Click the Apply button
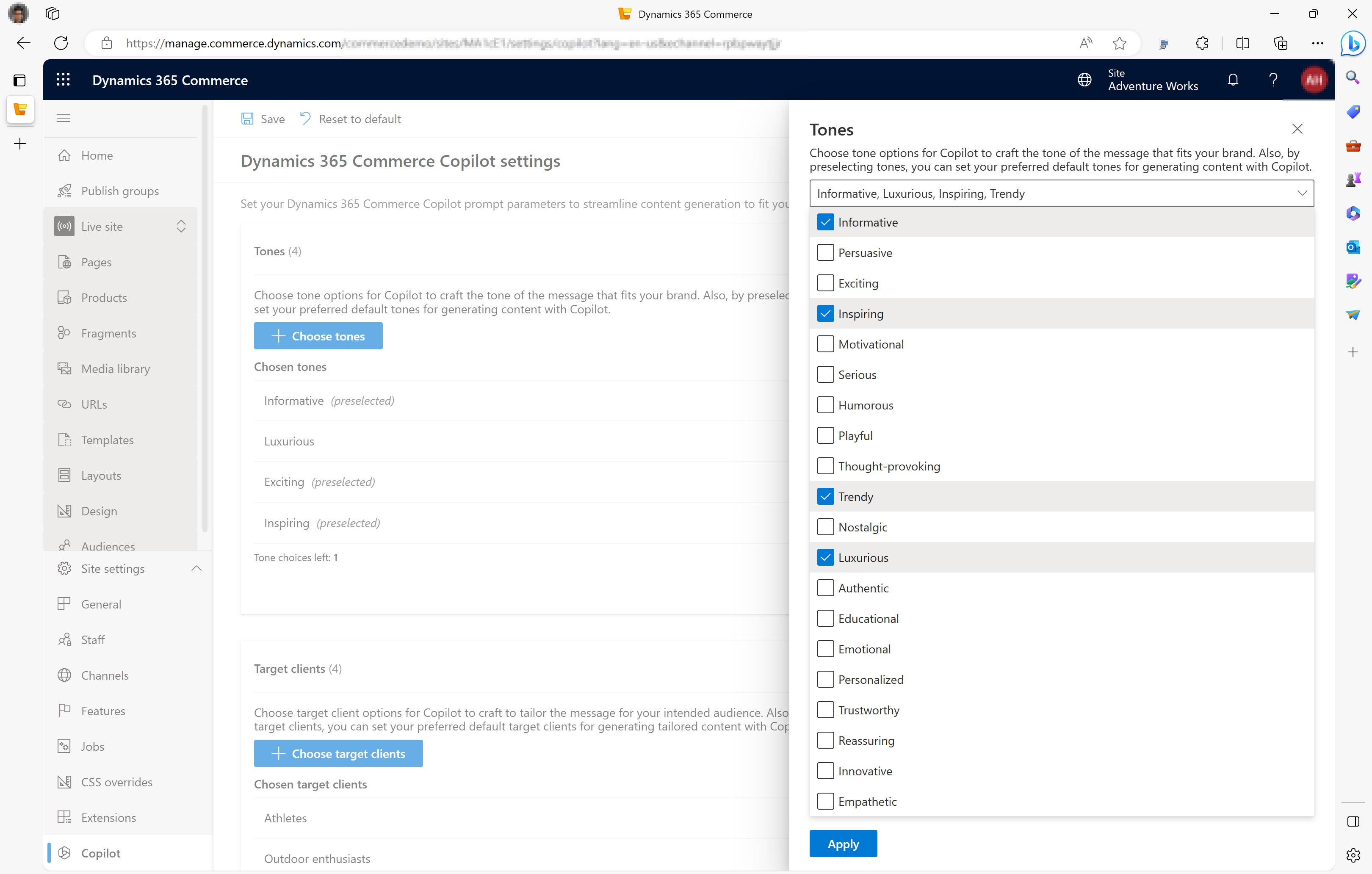 (x=843, y=843)
